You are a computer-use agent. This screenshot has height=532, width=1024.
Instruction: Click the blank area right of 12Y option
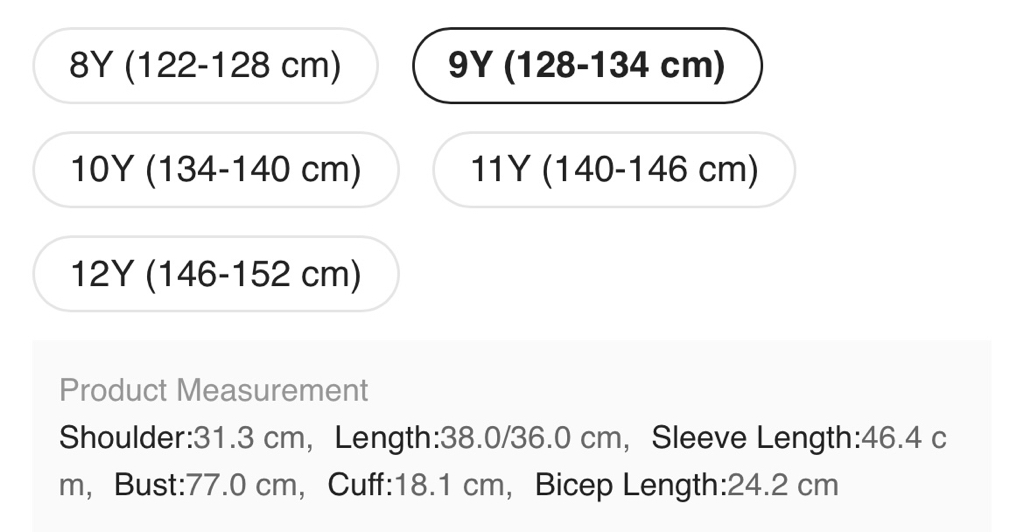pyautogui.click(x=700, y=274)
